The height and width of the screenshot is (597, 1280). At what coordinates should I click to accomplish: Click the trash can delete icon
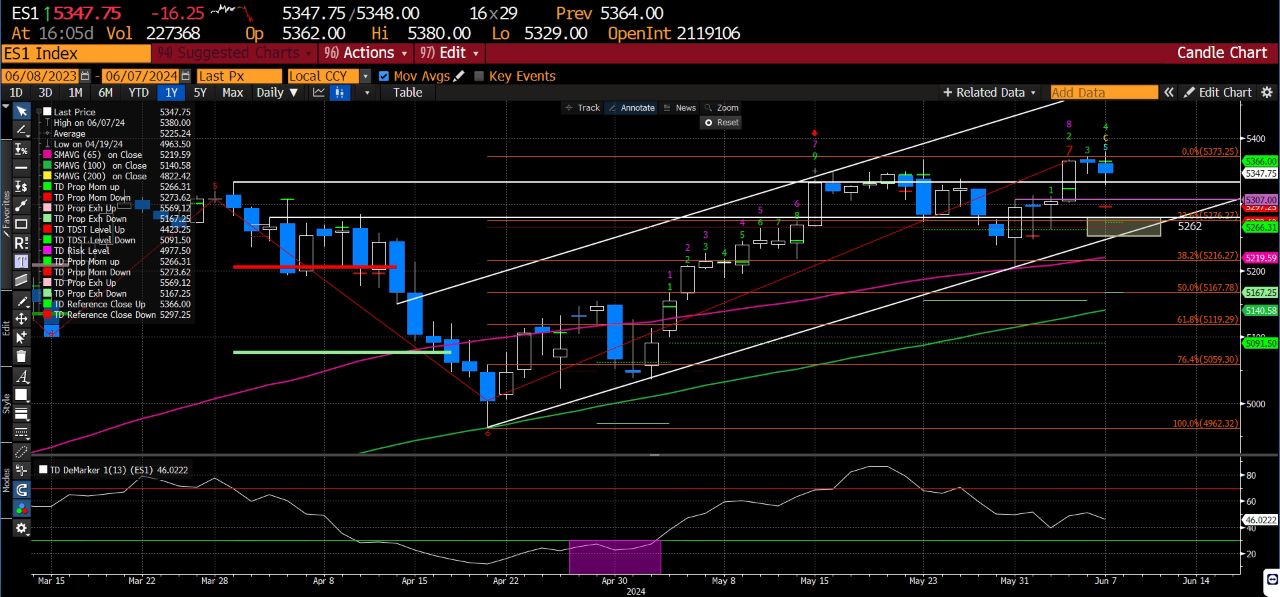coord(22,356)
